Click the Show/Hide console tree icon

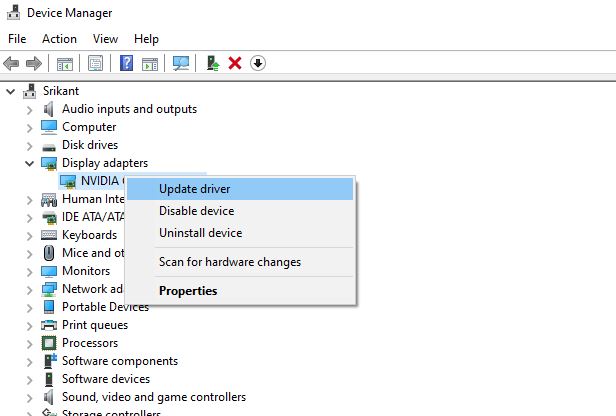[64, 63]
